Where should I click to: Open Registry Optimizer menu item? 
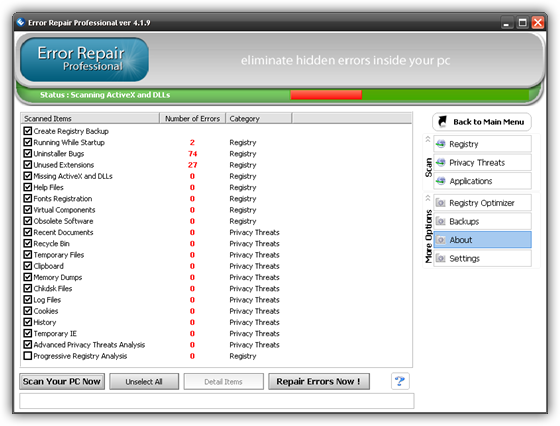click(482, 203)
